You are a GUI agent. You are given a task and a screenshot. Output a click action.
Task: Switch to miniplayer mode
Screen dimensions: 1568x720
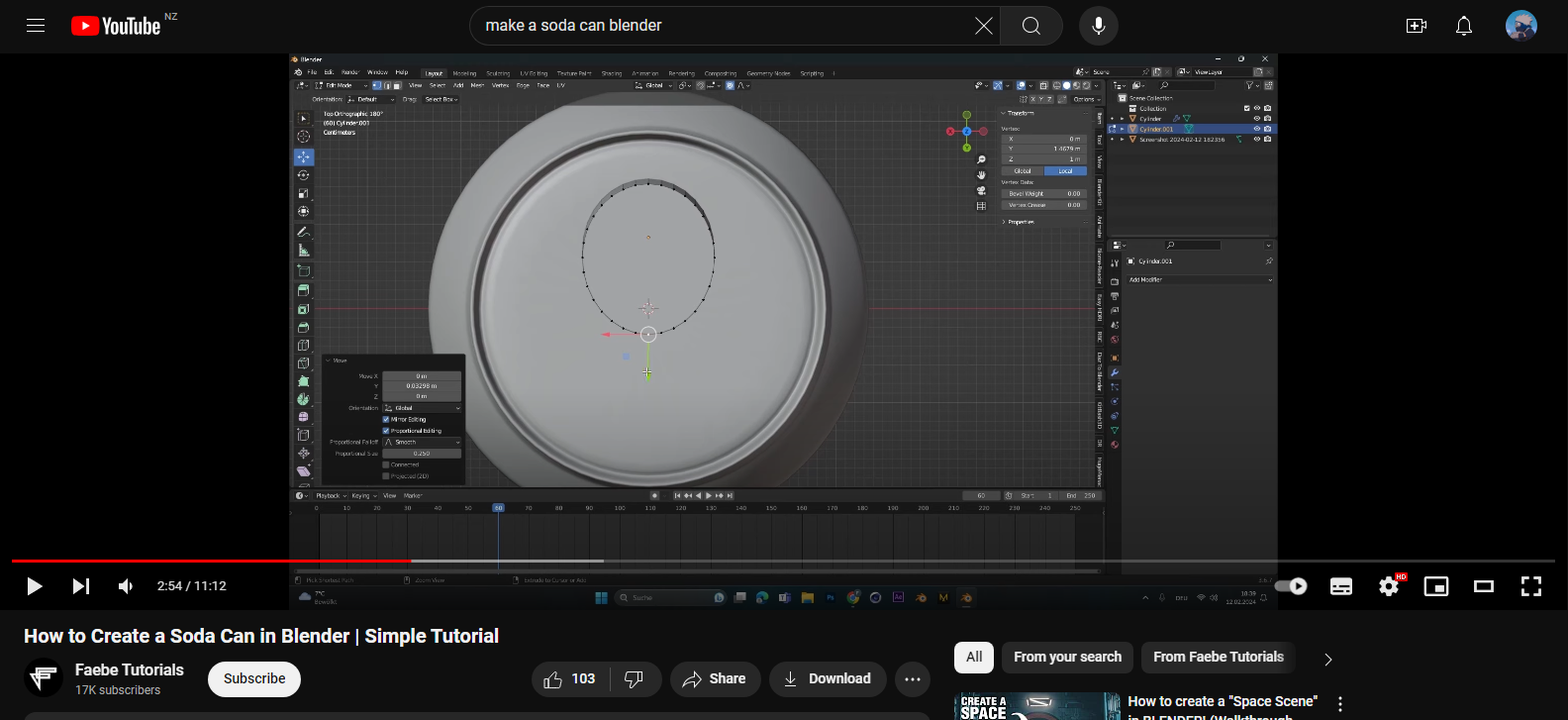coord(1436,586)
